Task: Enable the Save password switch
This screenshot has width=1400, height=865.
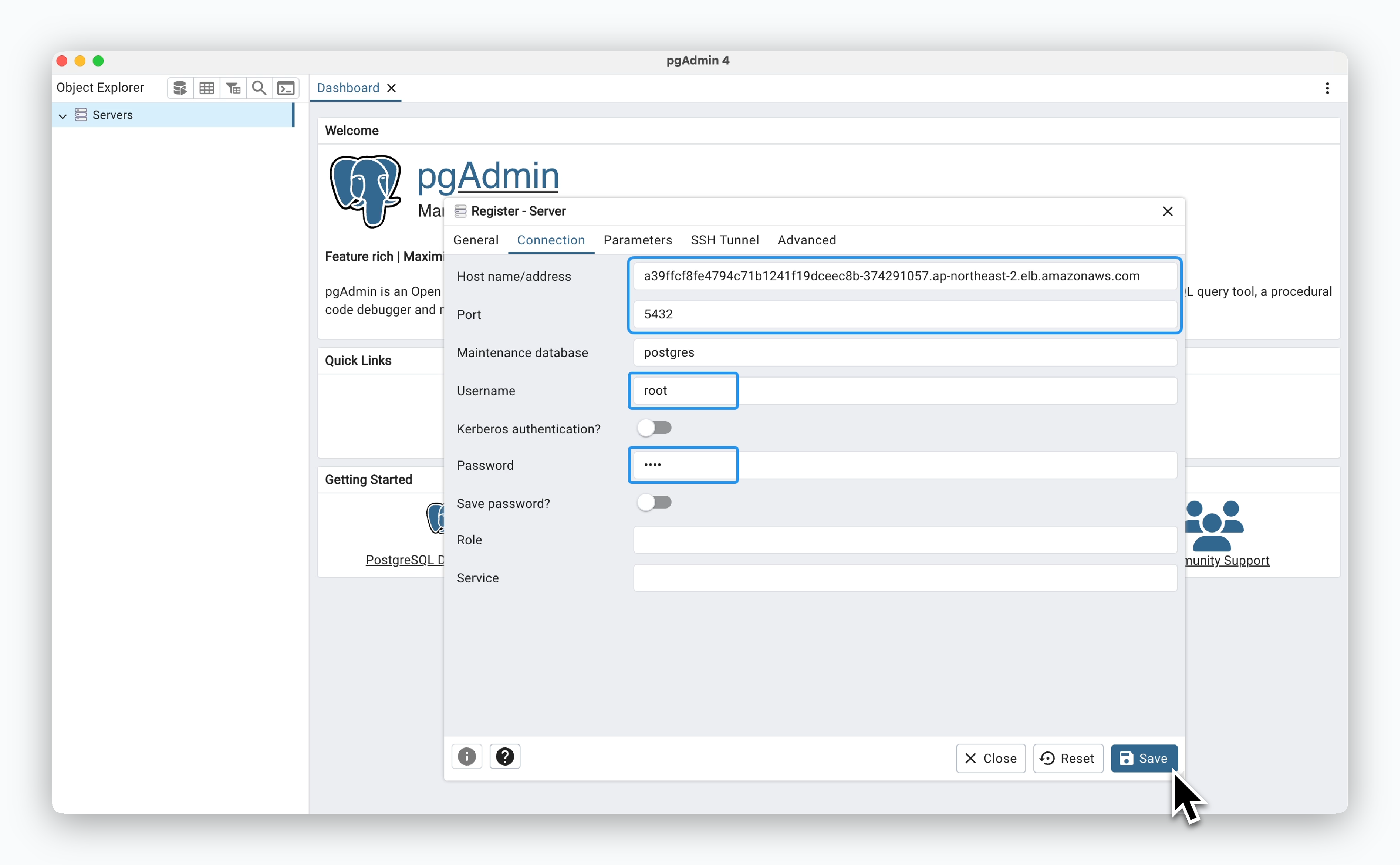Action: tap(655, 502)
